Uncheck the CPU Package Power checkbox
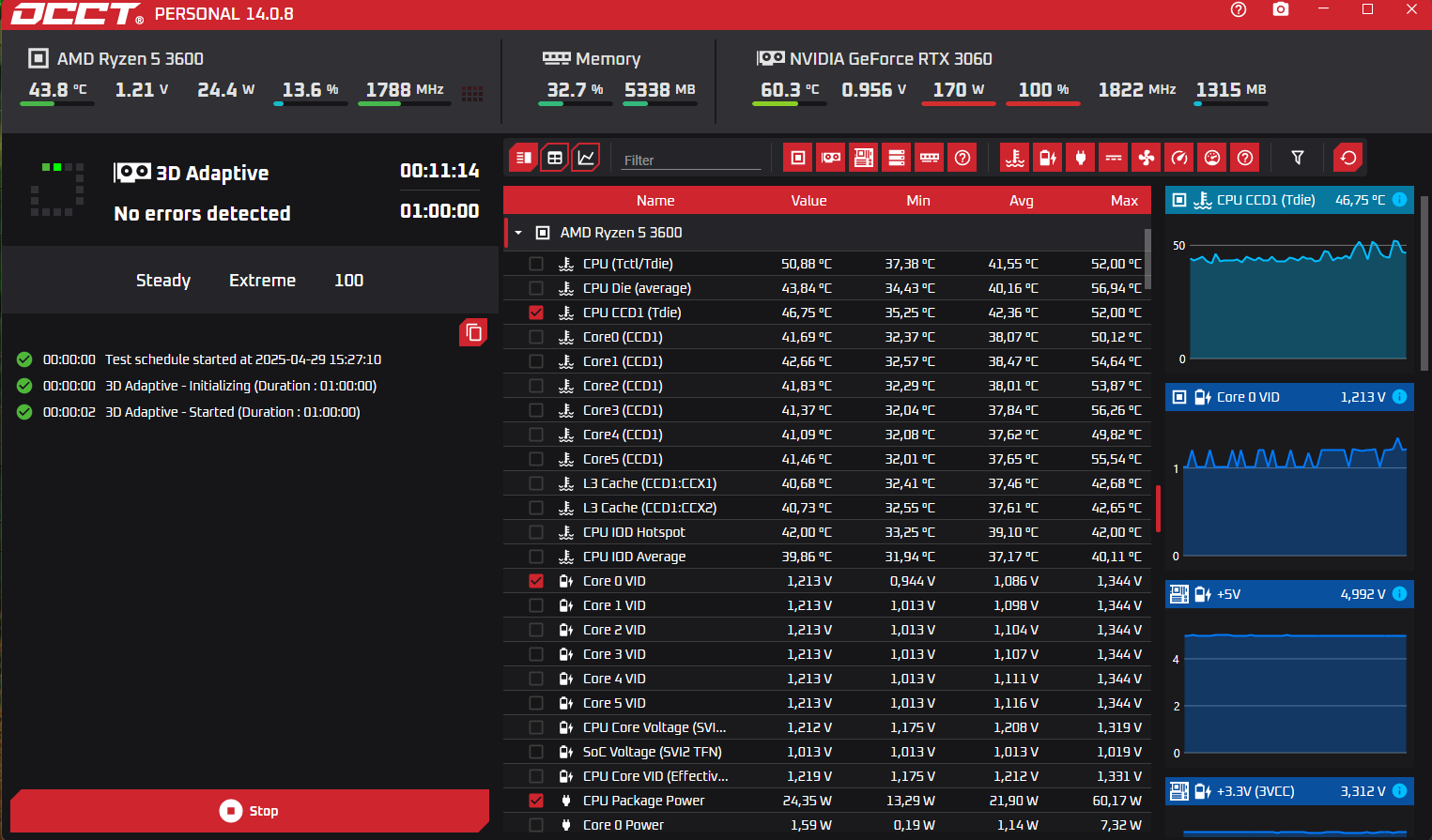This screenshot has width=1432, height=840. (536, 801)
